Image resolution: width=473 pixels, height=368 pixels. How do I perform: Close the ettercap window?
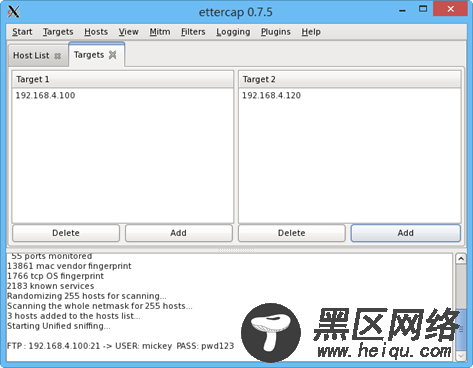pos(450,9)
